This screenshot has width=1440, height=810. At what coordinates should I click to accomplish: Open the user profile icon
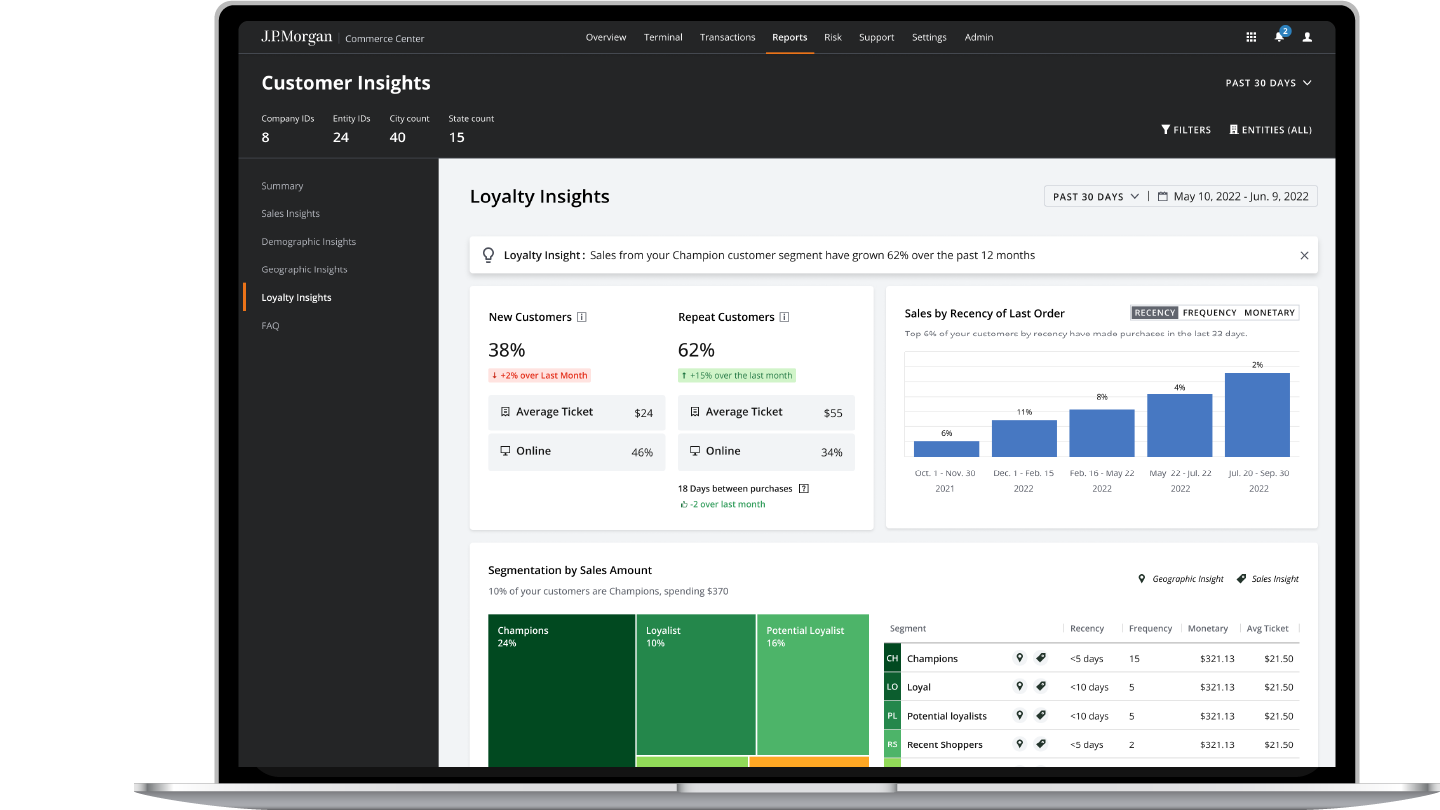click(1307, 37)
